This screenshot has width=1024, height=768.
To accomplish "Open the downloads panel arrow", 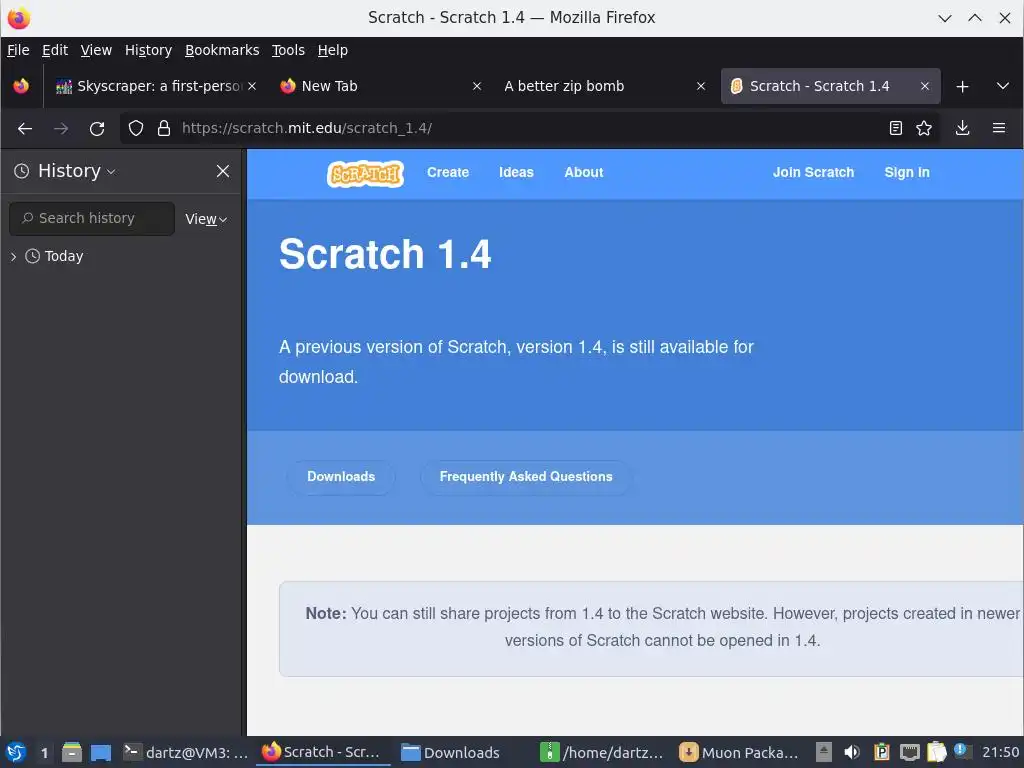I will (x=963, y=129).
